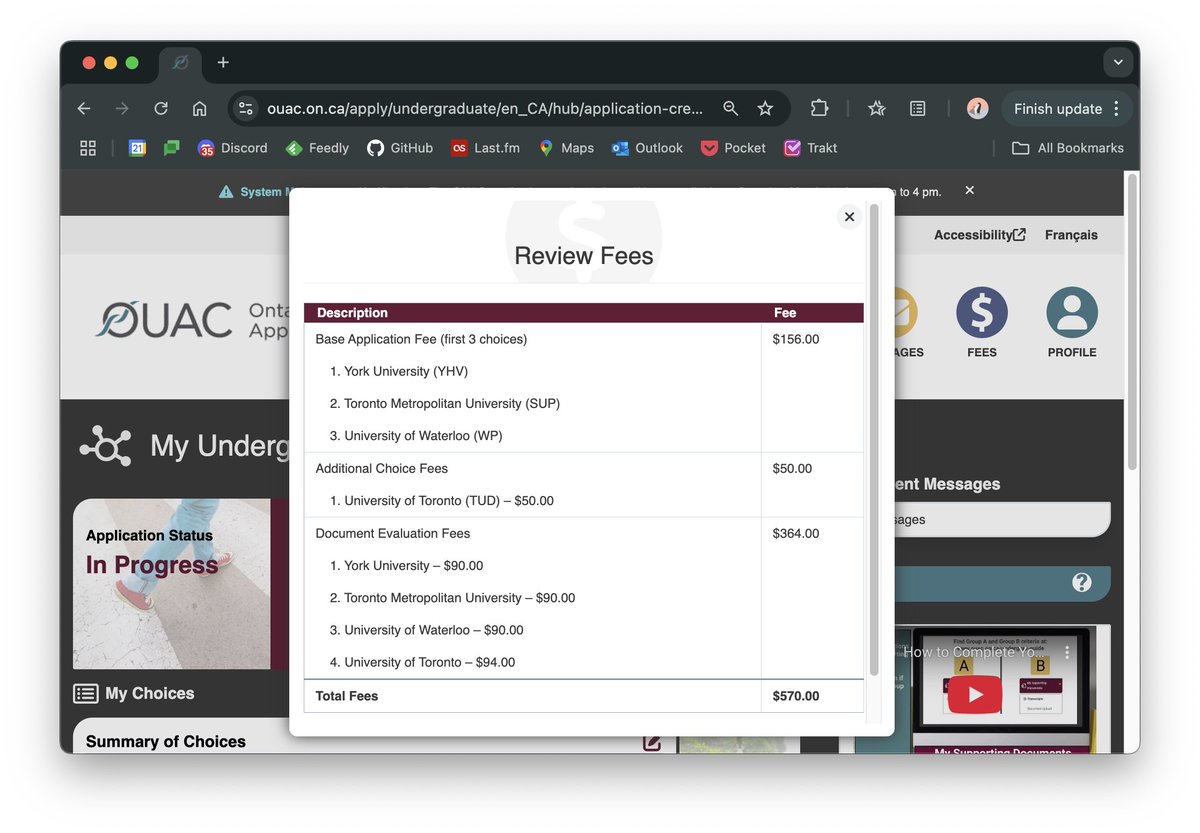Open the Feedly bookmark
This screenshot has height=833, width=1200.
point(316,148)
